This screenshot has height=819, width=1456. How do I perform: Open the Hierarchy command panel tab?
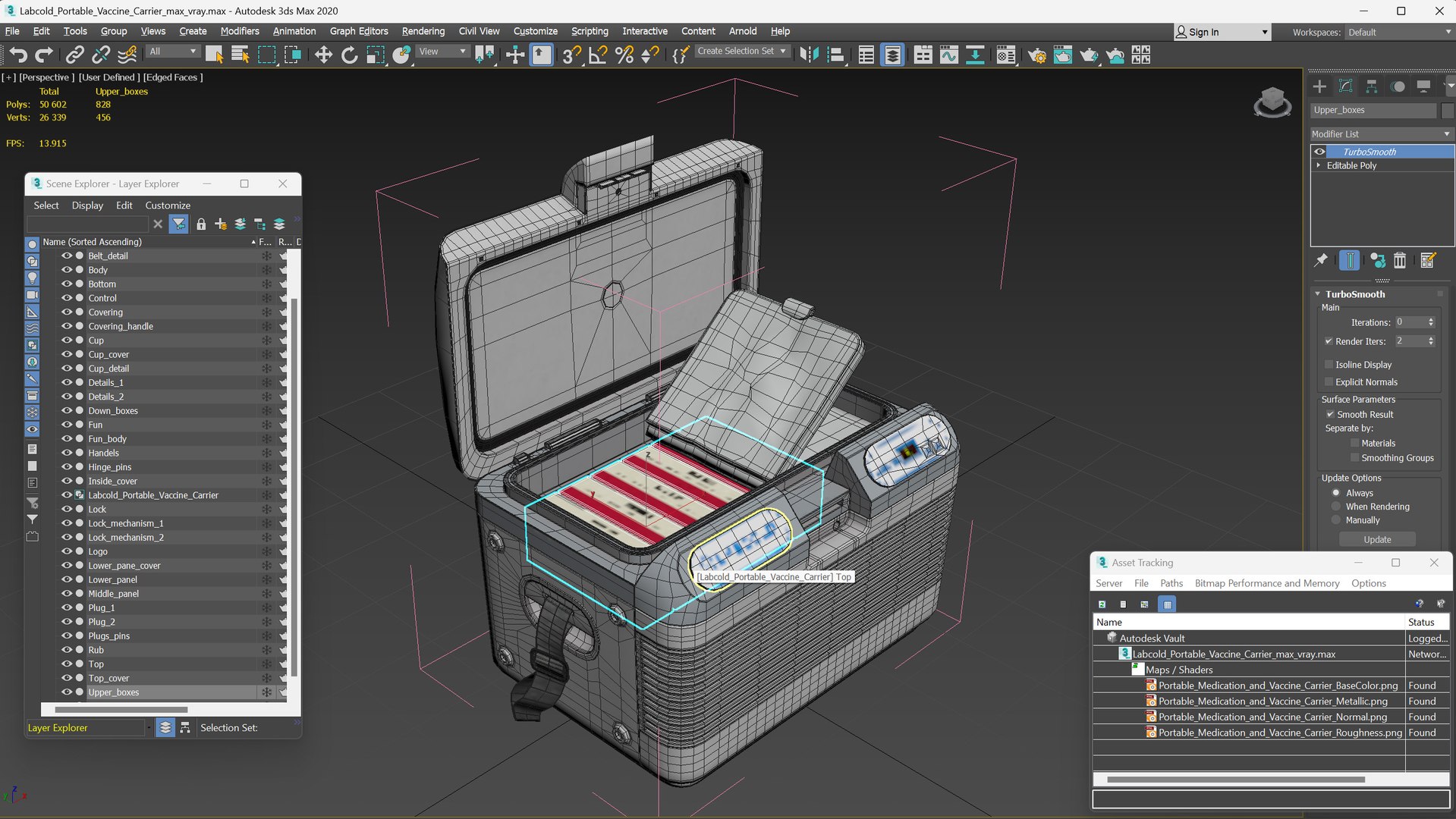click(x=1371, y=86)
